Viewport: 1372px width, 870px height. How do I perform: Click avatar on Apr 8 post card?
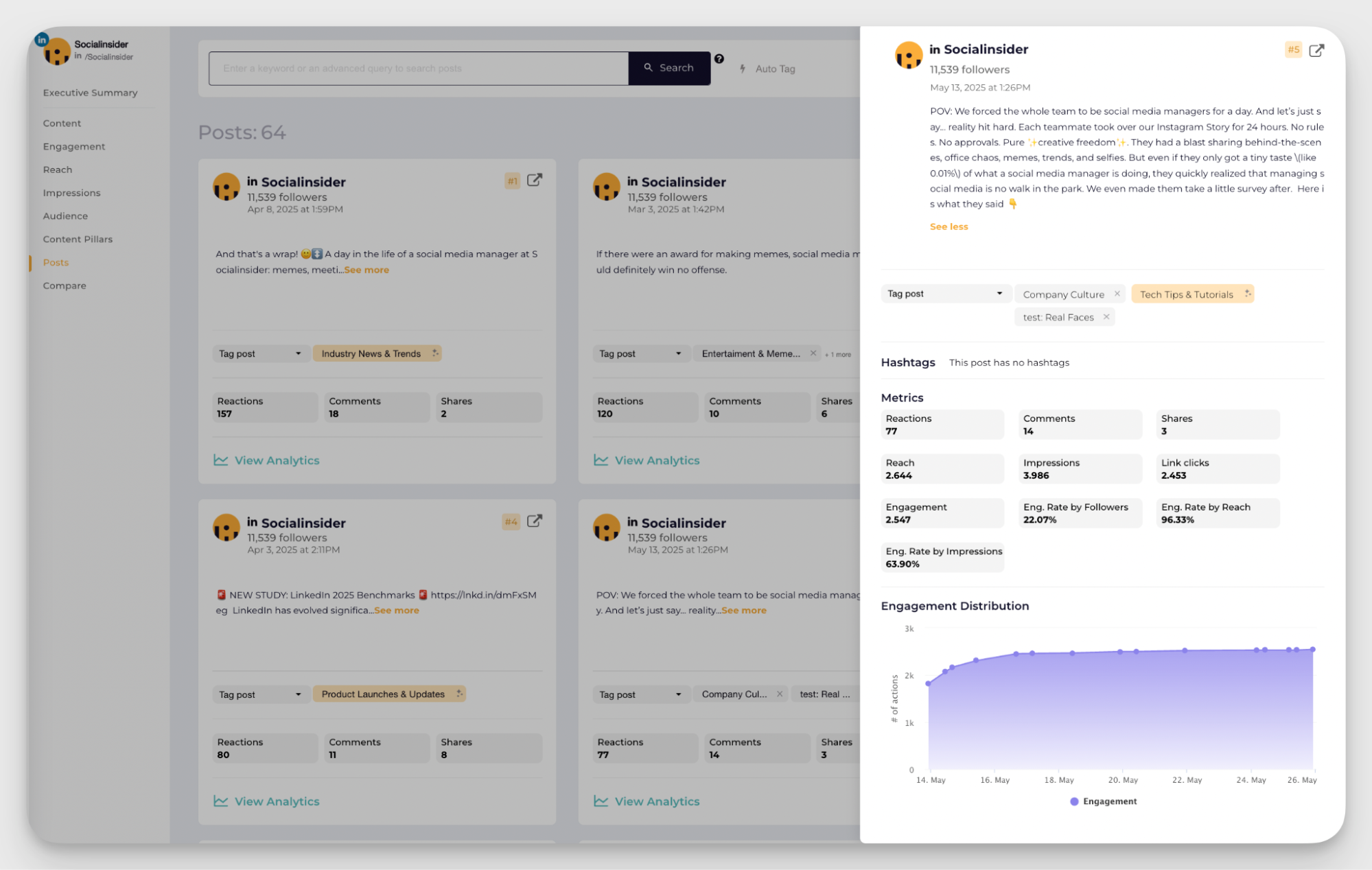click(x=226, y=187)
